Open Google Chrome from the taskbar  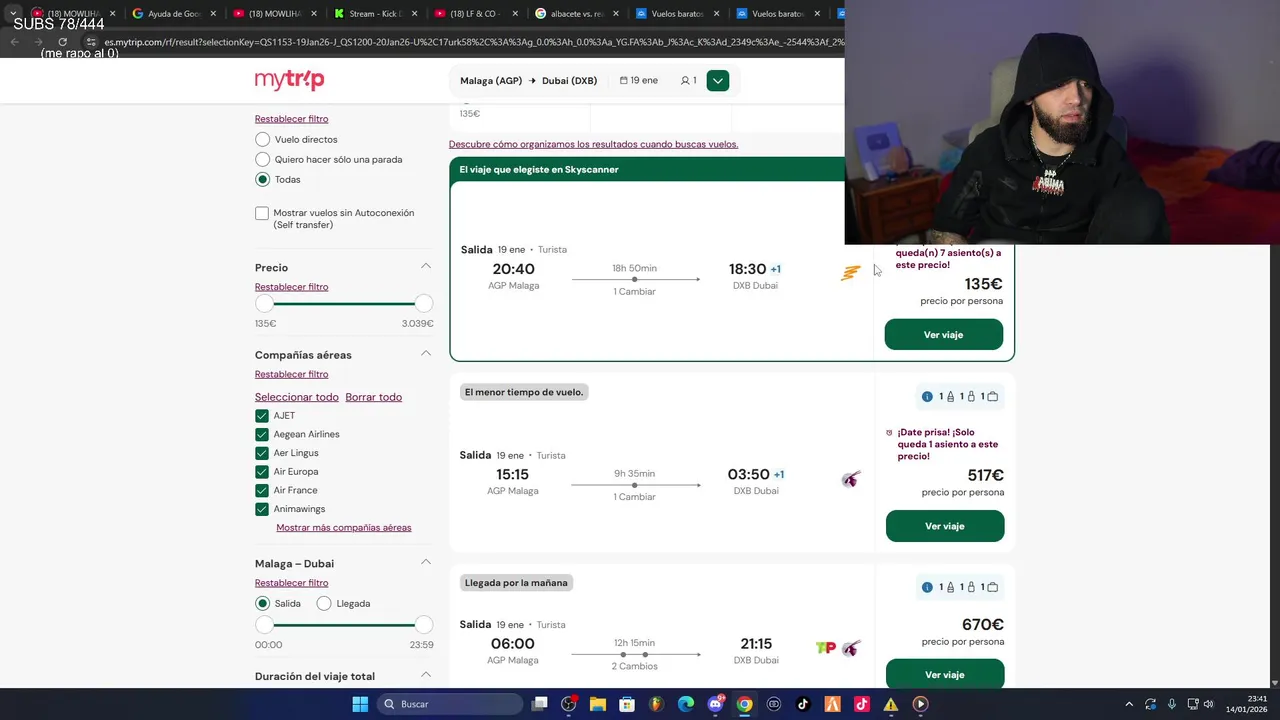745,704
